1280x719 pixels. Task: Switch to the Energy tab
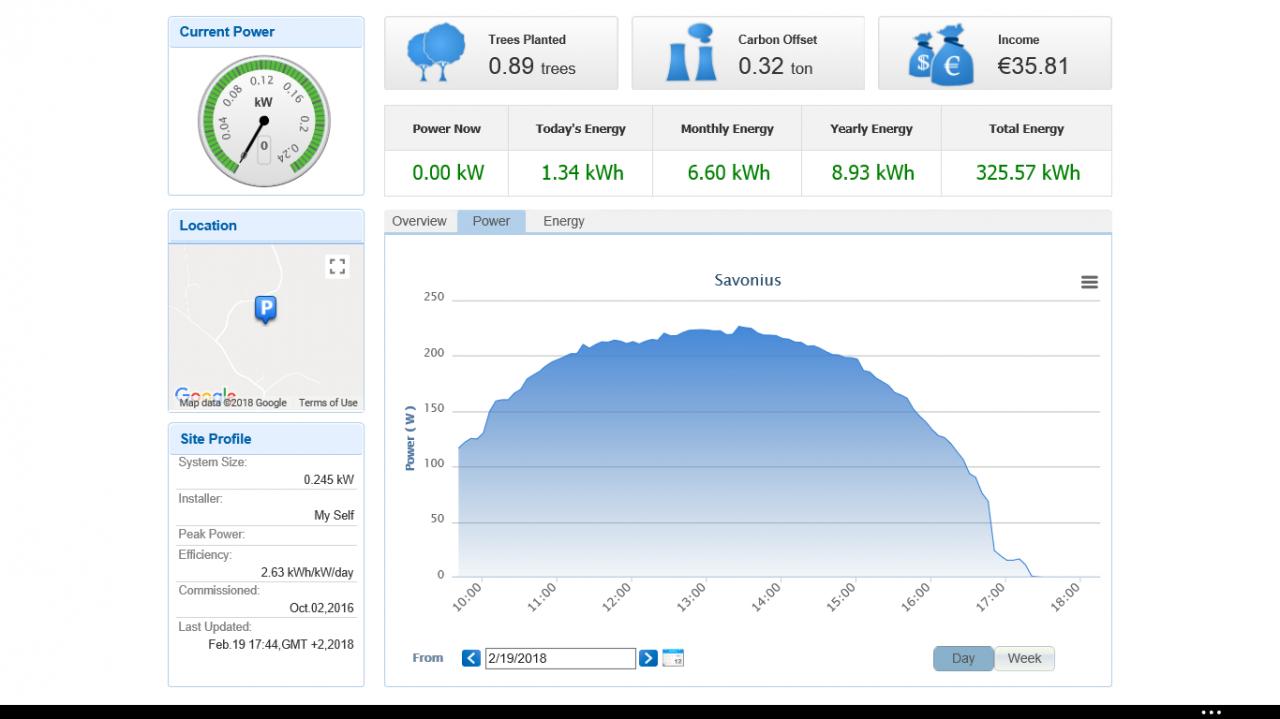point(564,221)
